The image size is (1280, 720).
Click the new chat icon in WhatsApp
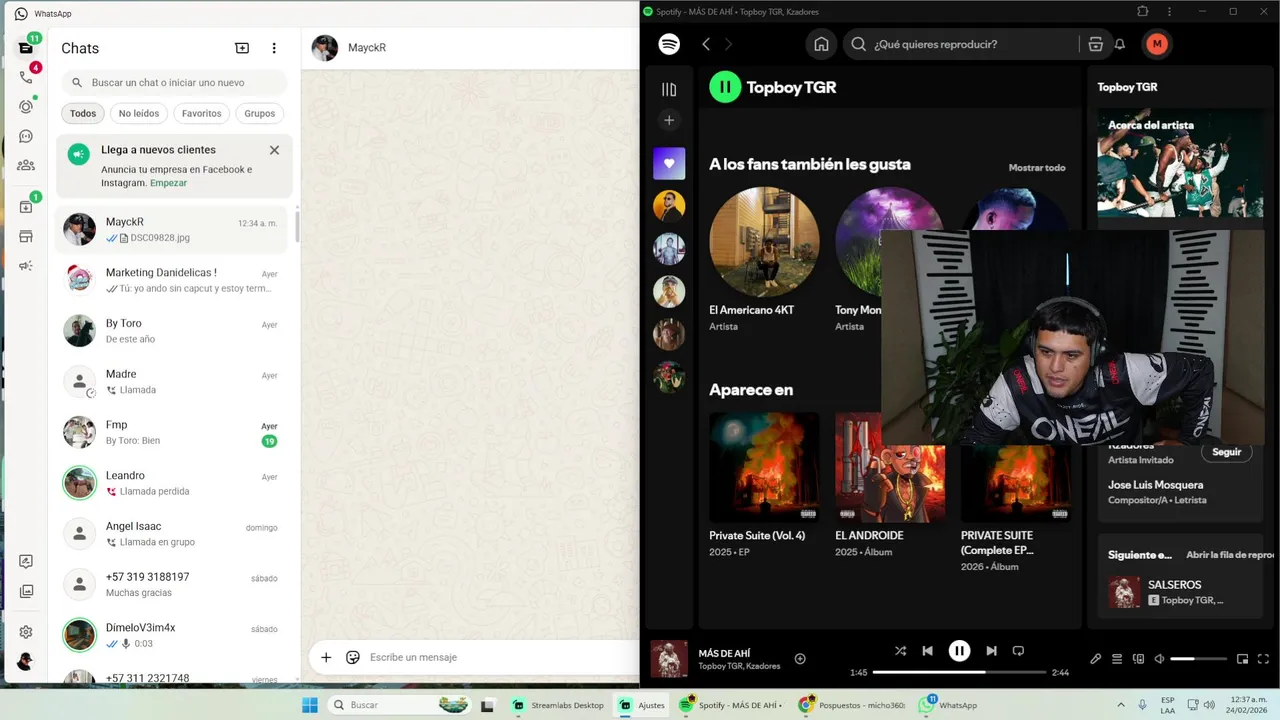[242, 48]
